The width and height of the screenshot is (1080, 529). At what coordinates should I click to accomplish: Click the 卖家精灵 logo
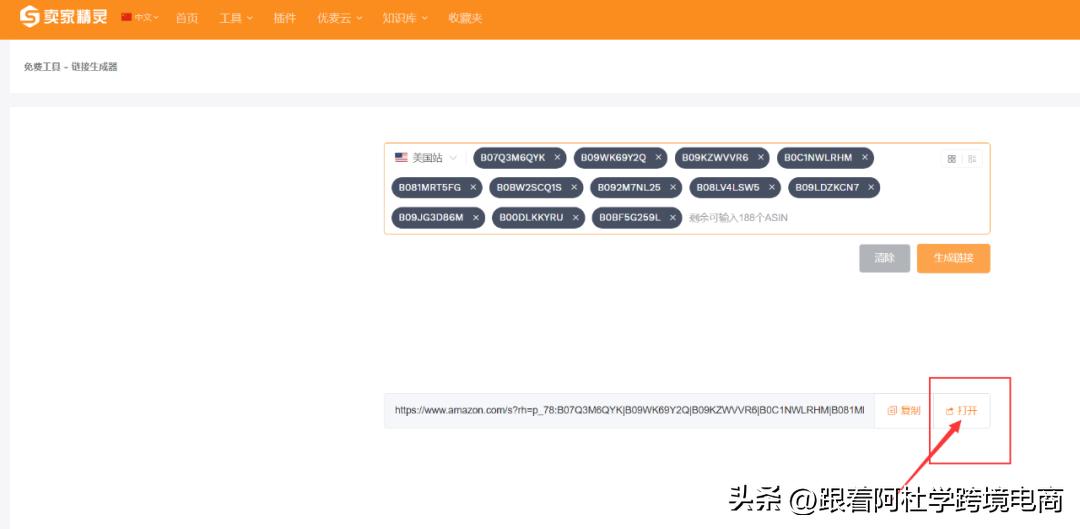(x=63, y=17)
